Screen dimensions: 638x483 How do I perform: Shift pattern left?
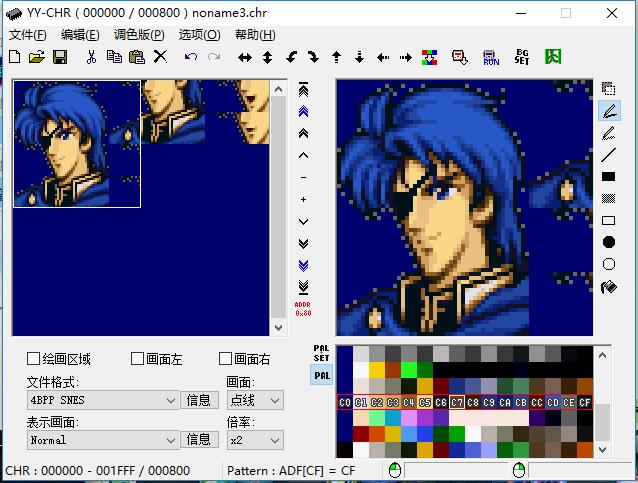tap(383, 58)
